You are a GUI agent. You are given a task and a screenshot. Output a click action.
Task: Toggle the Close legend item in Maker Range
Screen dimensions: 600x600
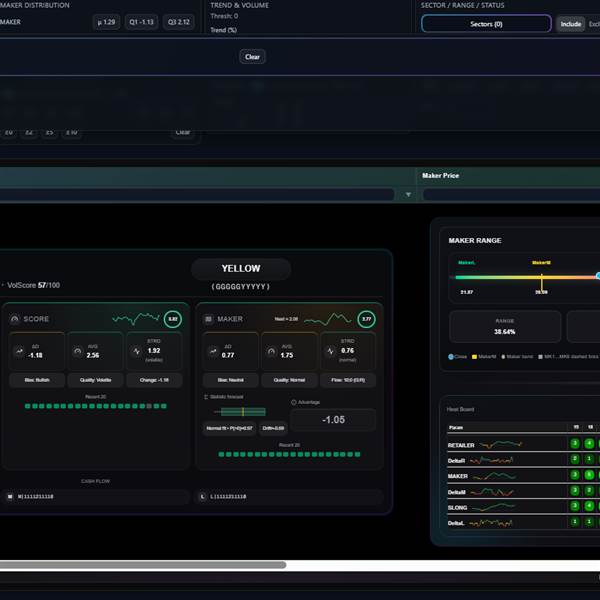pyautogui.click(x=457, y=356)
